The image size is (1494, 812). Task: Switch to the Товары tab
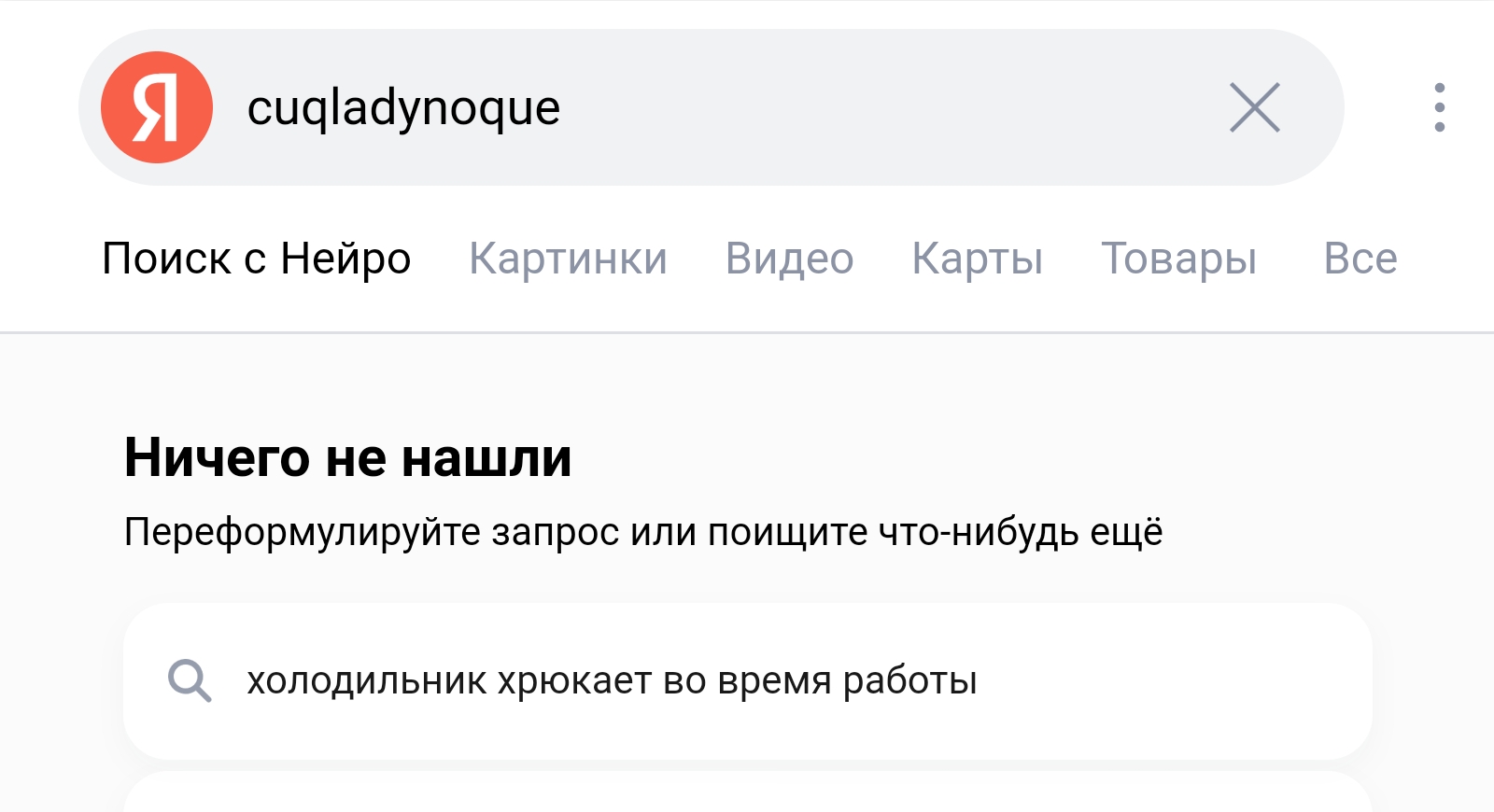click(x=1178, y=259)
